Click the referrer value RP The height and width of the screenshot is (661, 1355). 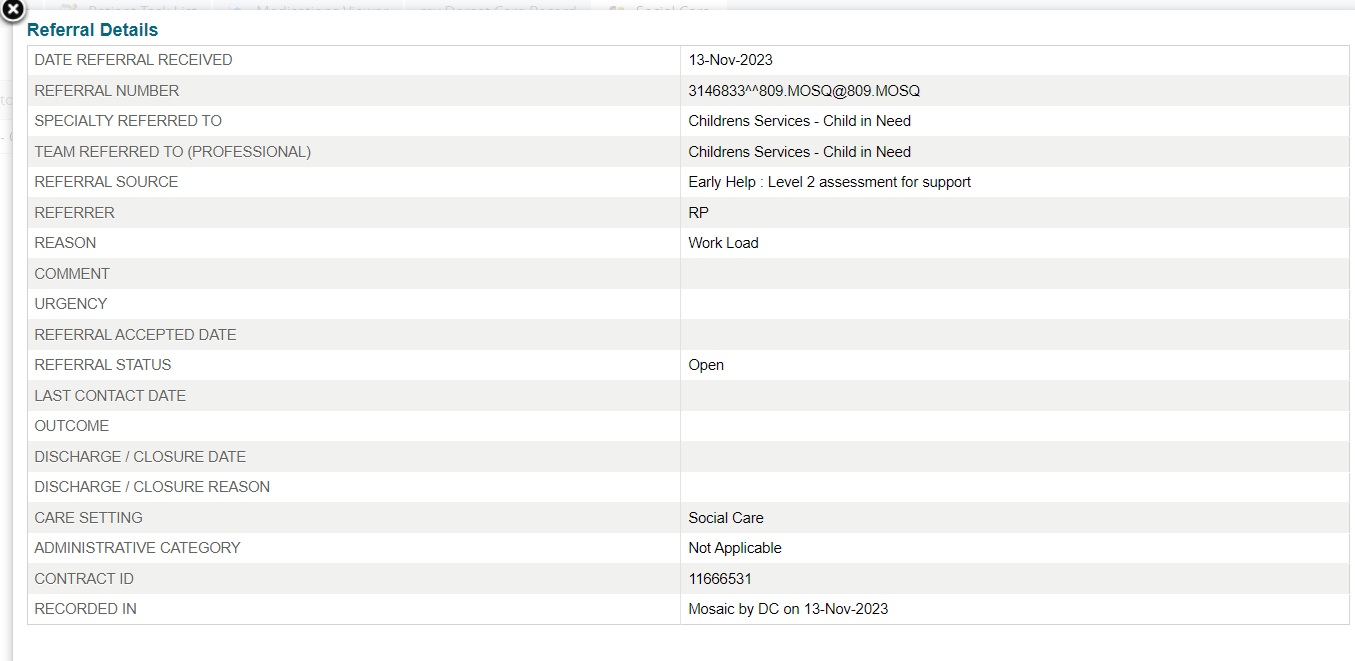click(x=698, y=213)
